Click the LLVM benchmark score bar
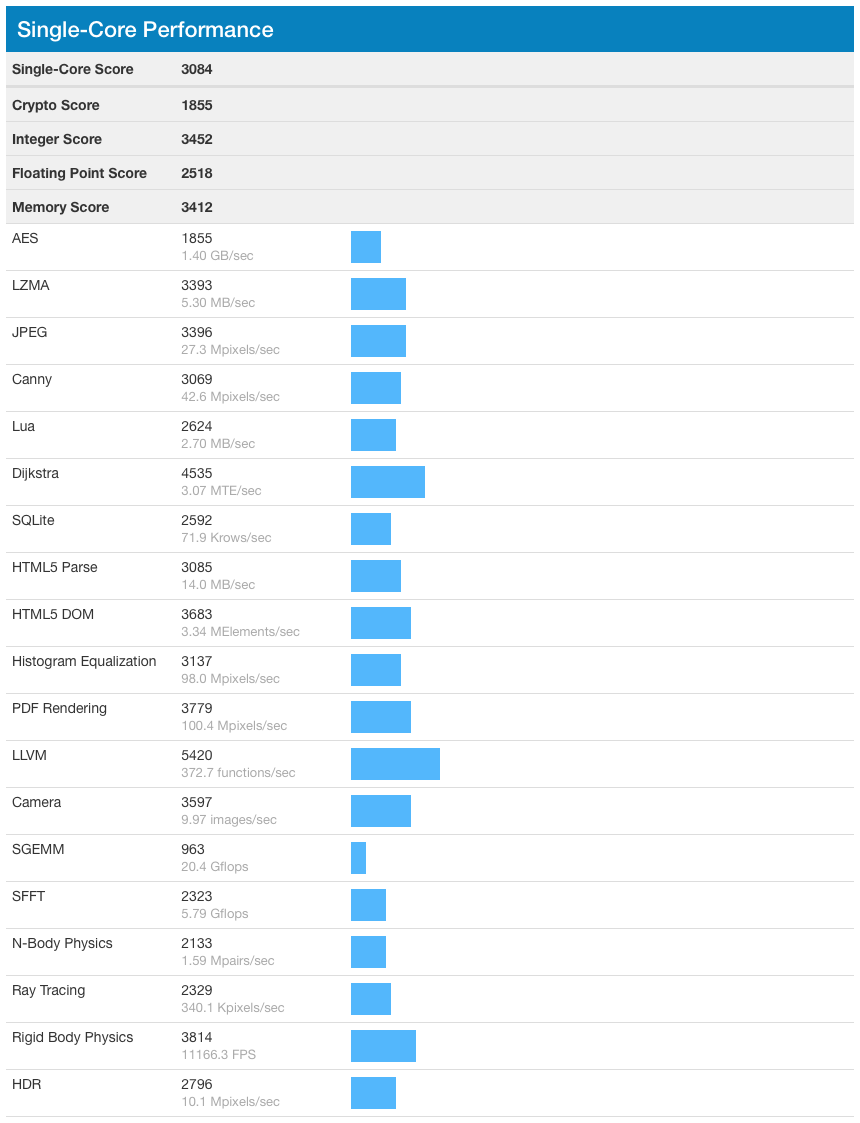Image resolution: width=860 pixels, height=1123 pixels. coord(395,764)
